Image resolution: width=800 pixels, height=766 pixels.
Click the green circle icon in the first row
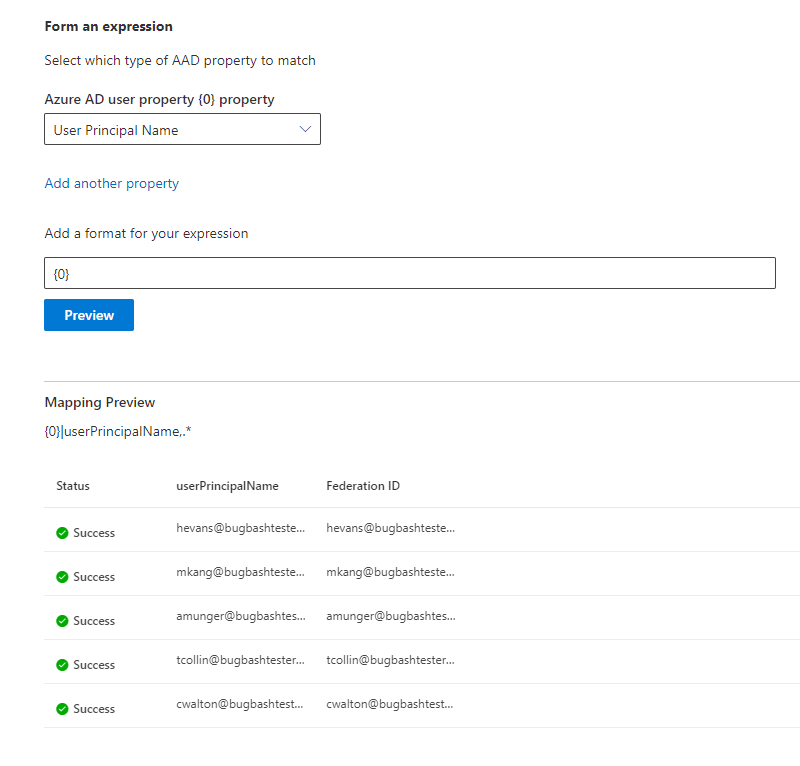coord(61,532)
